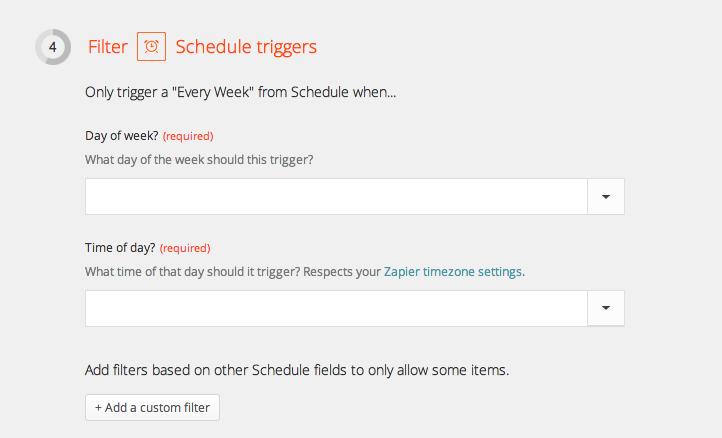Click the "Time of day?" label
This screenshot has height=438, width=722.
coord(120,248)
